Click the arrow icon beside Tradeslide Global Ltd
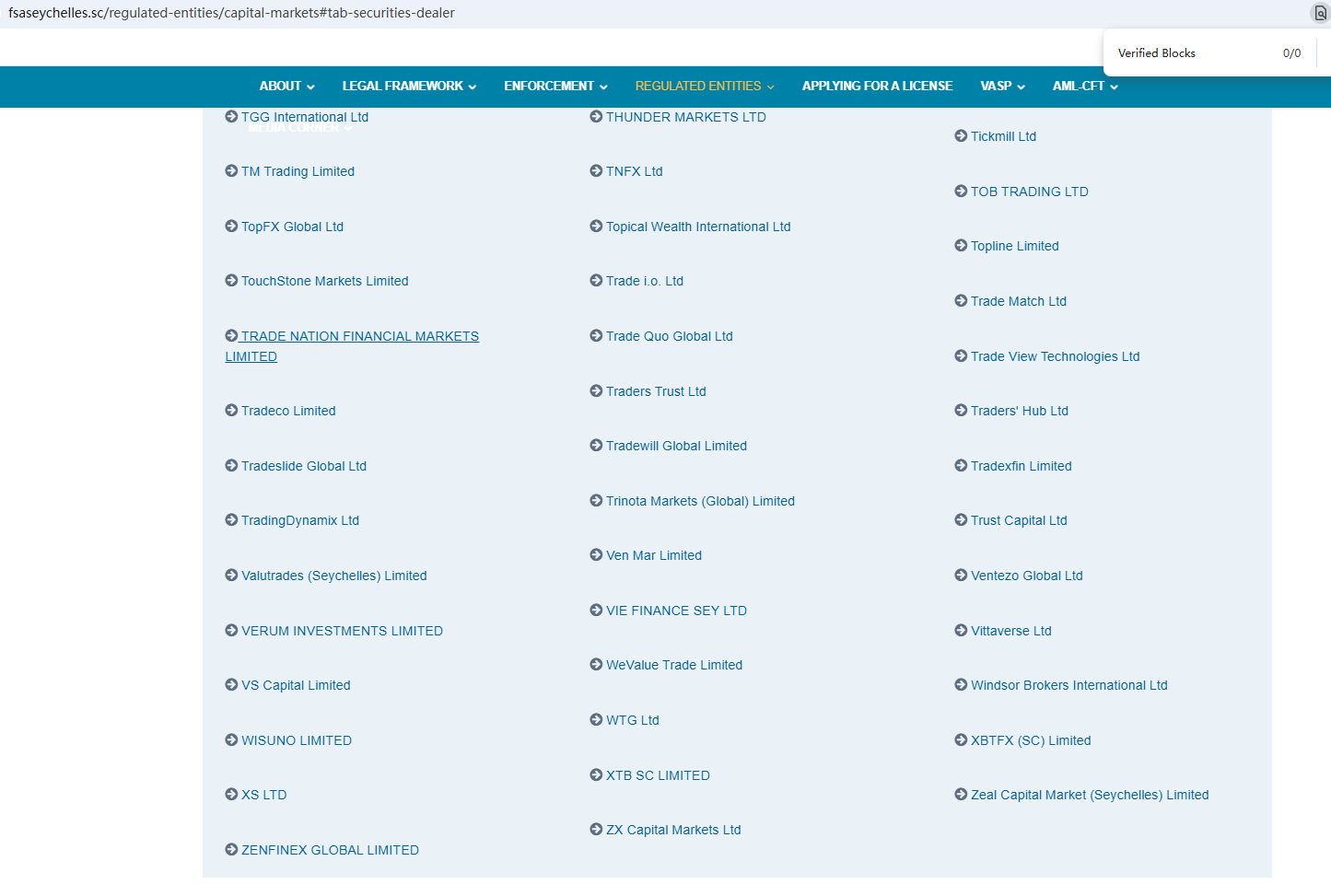 pos(231,465)
